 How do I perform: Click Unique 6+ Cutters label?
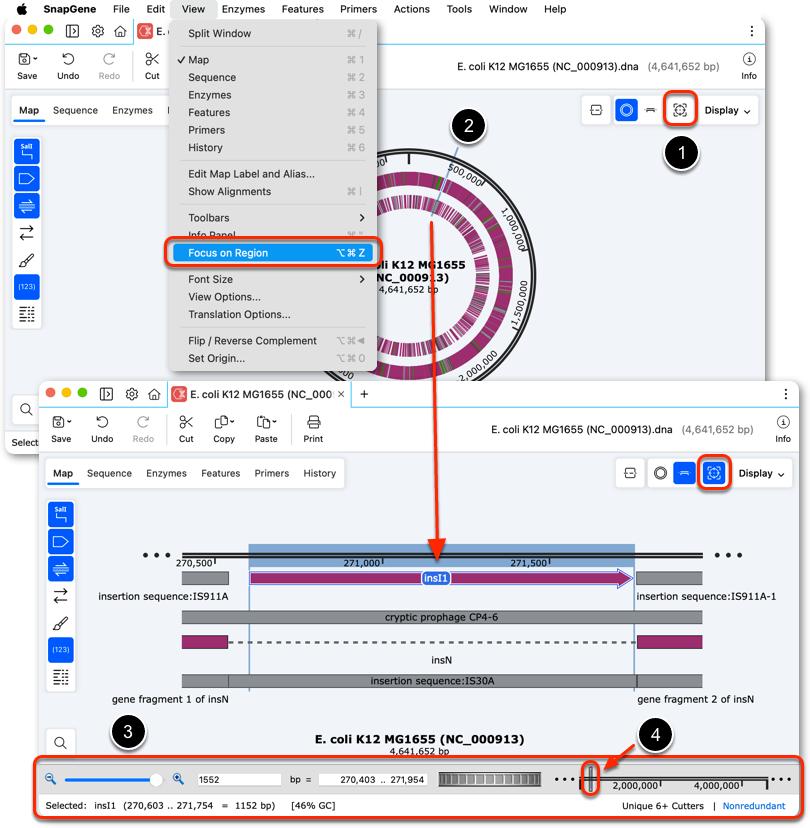pyautogui.click(x=663, y=806)
